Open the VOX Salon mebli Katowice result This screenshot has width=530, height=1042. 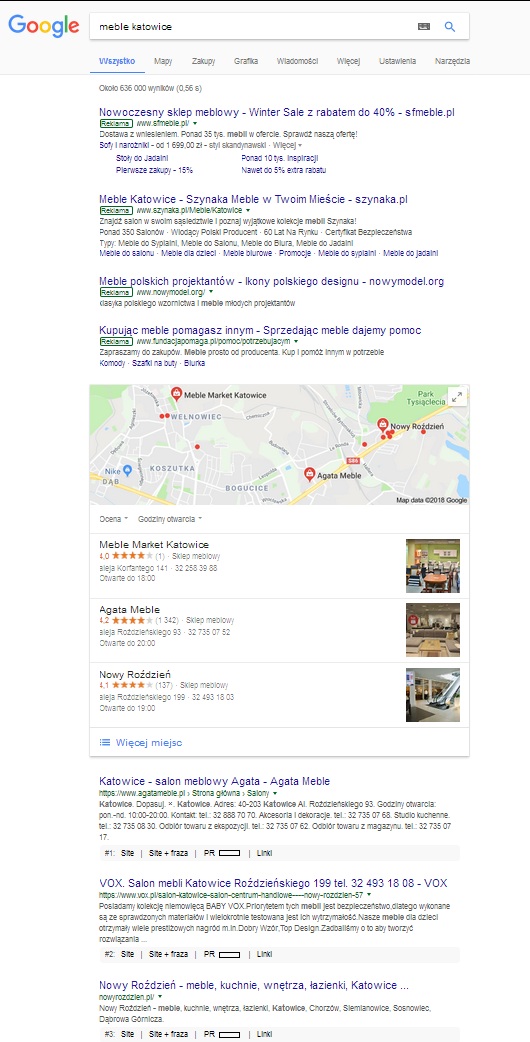click(x=273, y=883)
